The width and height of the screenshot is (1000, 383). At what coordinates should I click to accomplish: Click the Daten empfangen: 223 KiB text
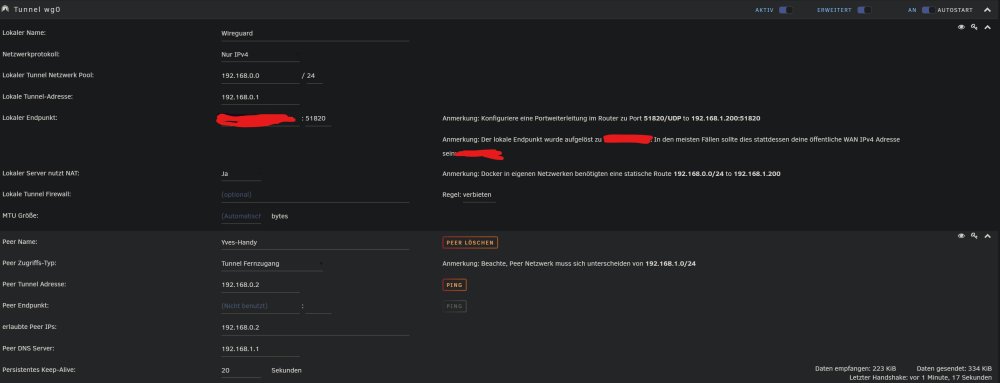(x=855, y=369)
